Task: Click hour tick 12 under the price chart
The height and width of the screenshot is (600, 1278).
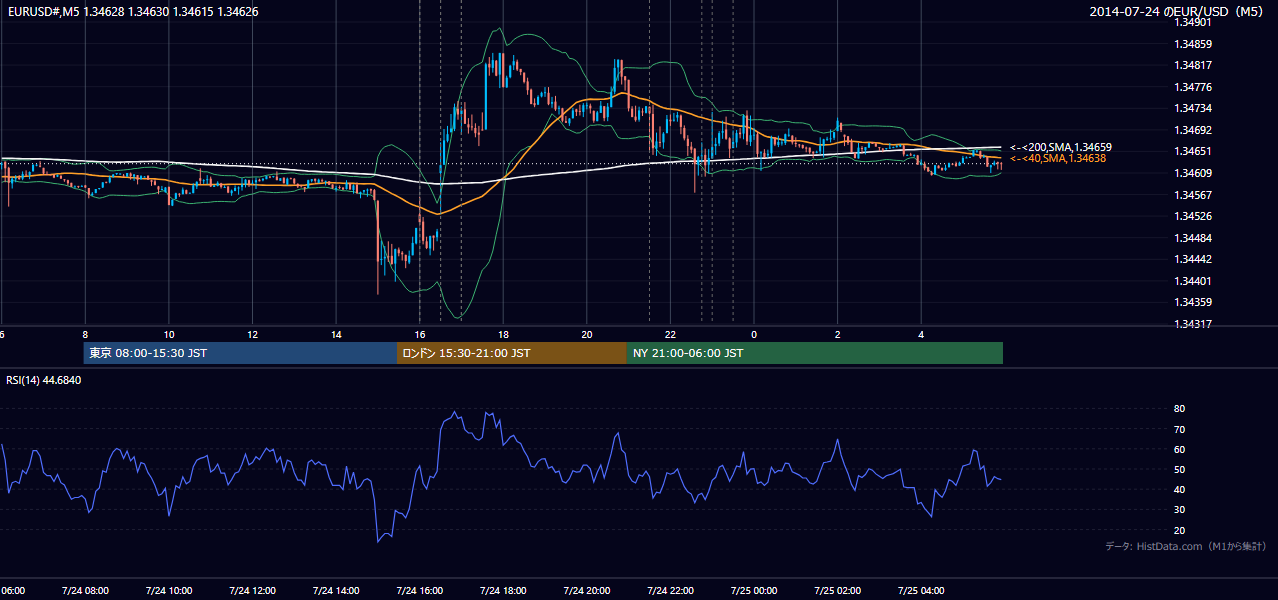Action: [x=253, y=334]
